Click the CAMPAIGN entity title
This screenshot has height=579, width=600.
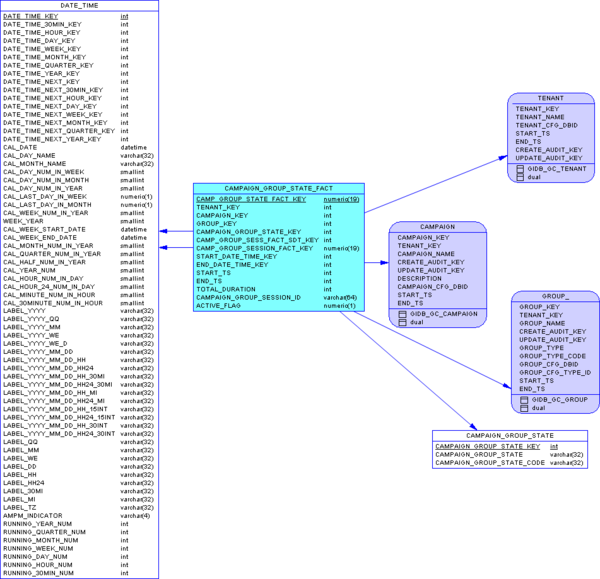[437, 227]
